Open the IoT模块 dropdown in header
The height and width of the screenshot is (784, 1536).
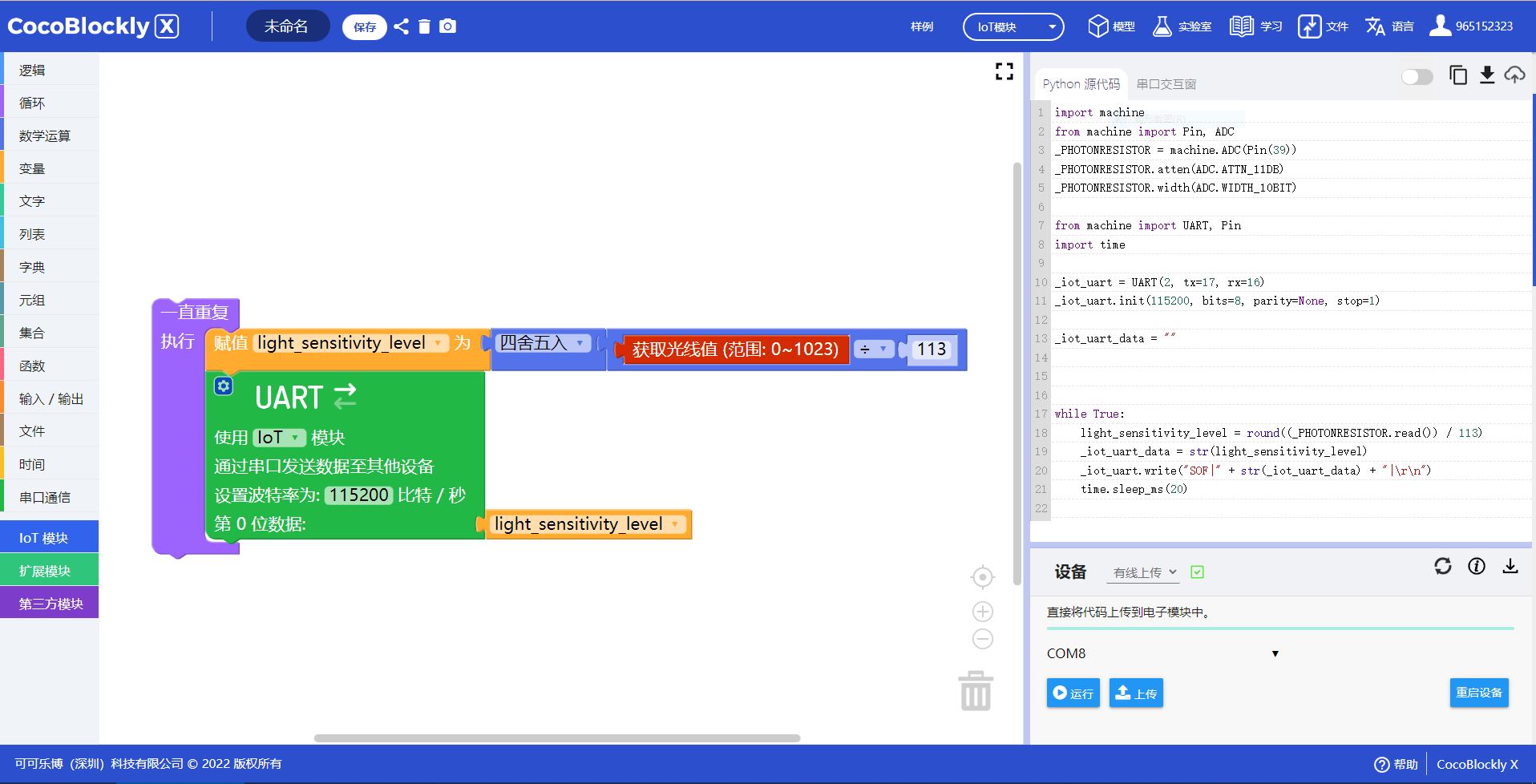click(1013, 26)
